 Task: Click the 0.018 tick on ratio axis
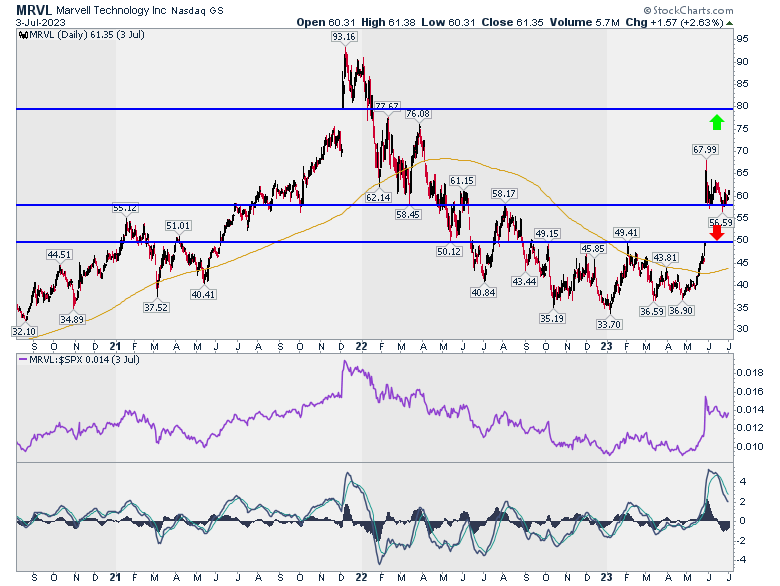point(751,373)
